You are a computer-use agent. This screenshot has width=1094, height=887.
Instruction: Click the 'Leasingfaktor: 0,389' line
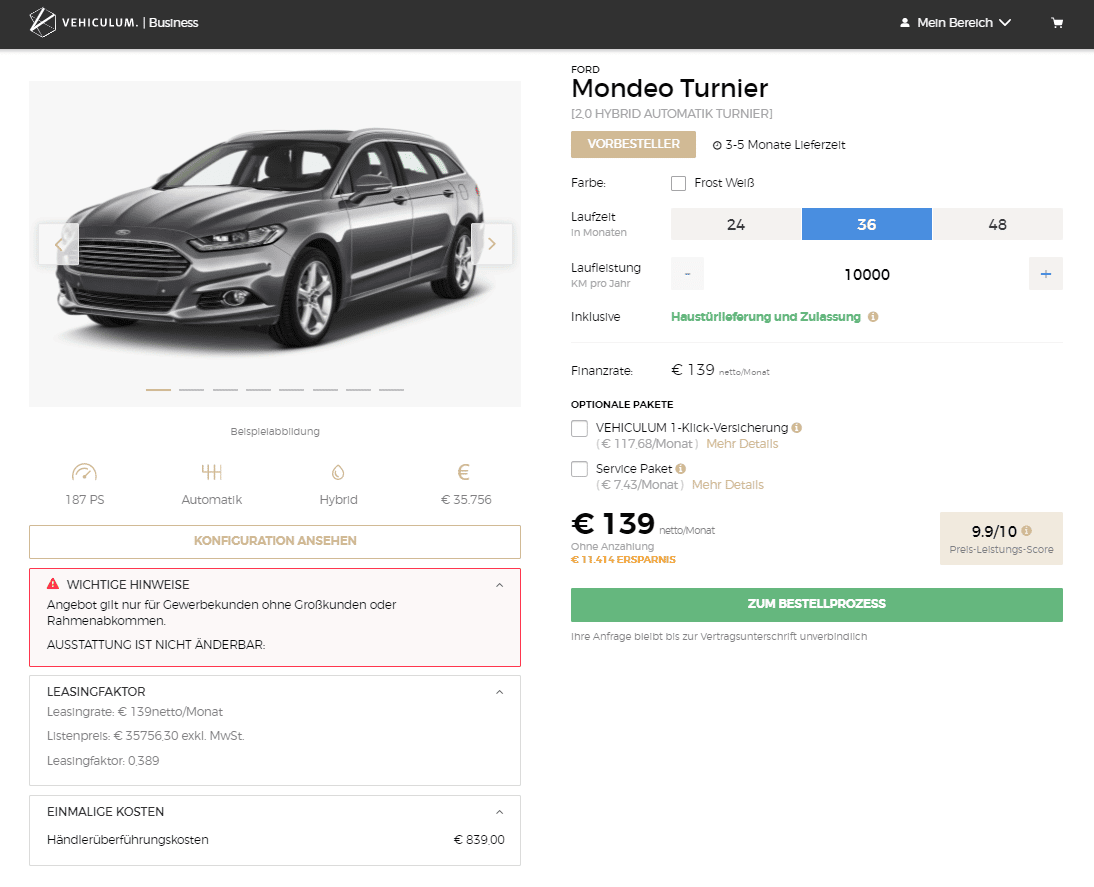[x=103, y=761]
